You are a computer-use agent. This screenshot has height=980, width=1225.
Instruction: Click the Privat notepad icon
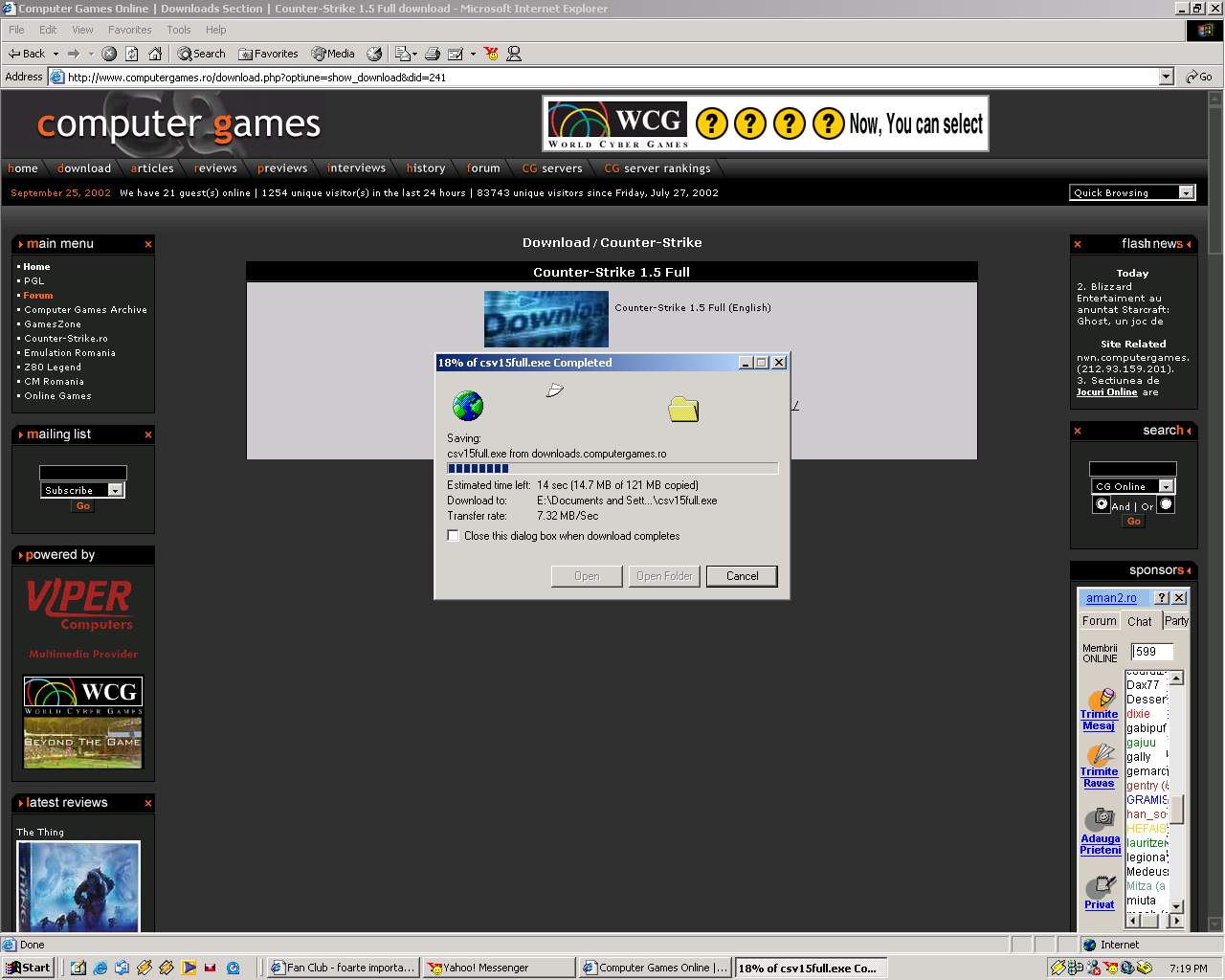click(1101, 887)
